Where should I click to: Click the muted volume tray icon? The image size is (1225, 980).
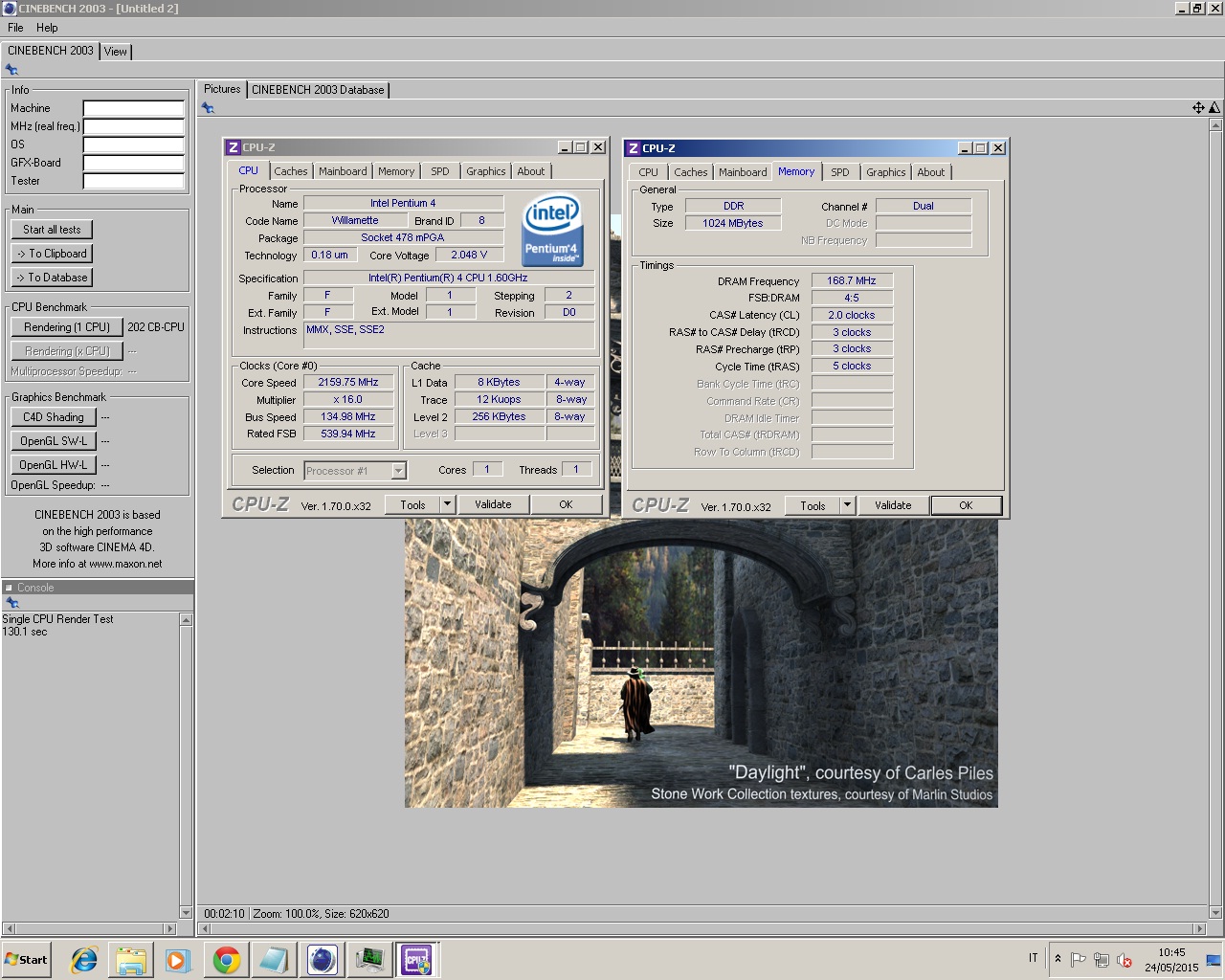[x=1125, y=960]
